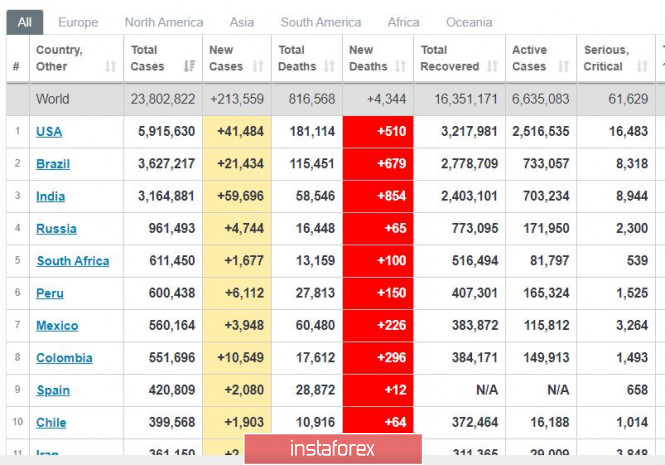The image size is (665, 465).
Task: Click the Brazil country link
Action: click(x=53, y=164)
